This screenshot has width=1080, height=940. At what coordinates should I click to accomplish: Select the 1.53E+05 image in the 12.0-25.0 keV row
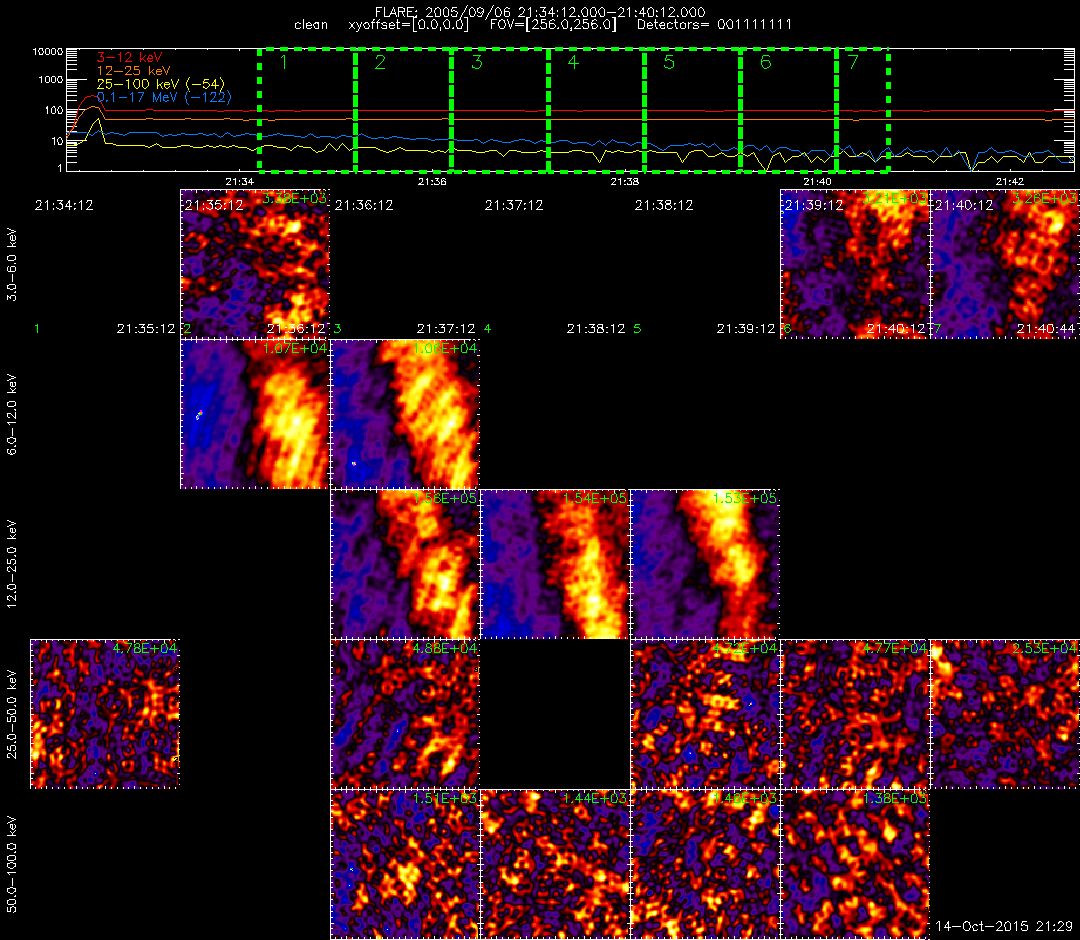tap(705, 564)
